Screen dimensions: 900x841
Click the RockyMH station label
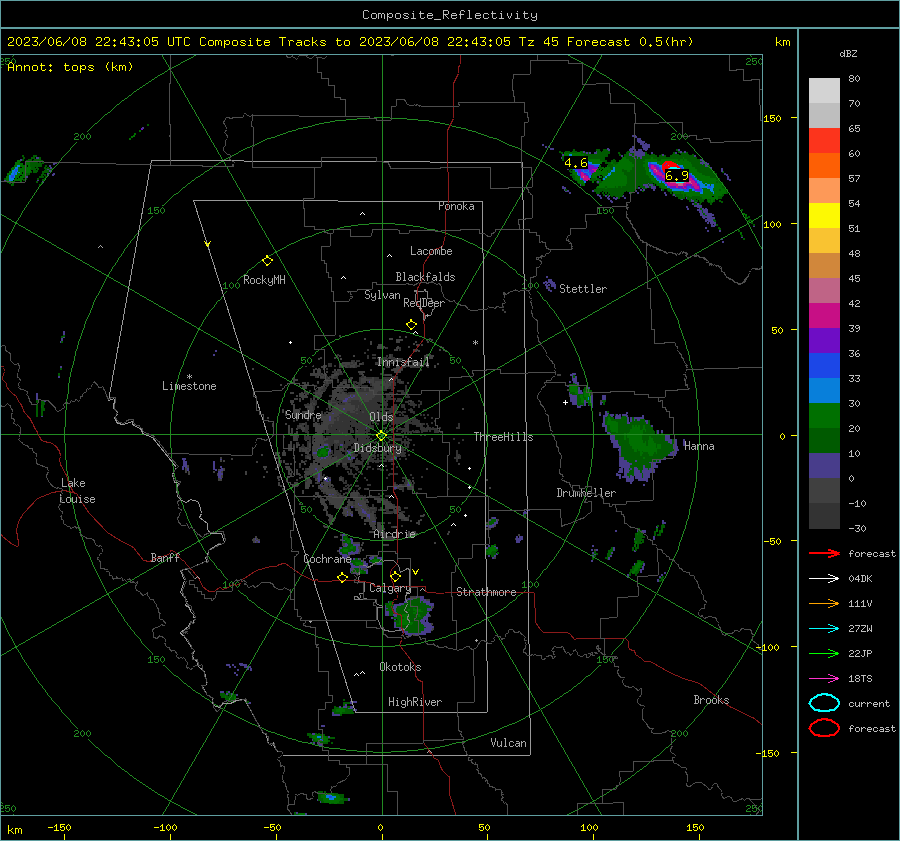264,280
